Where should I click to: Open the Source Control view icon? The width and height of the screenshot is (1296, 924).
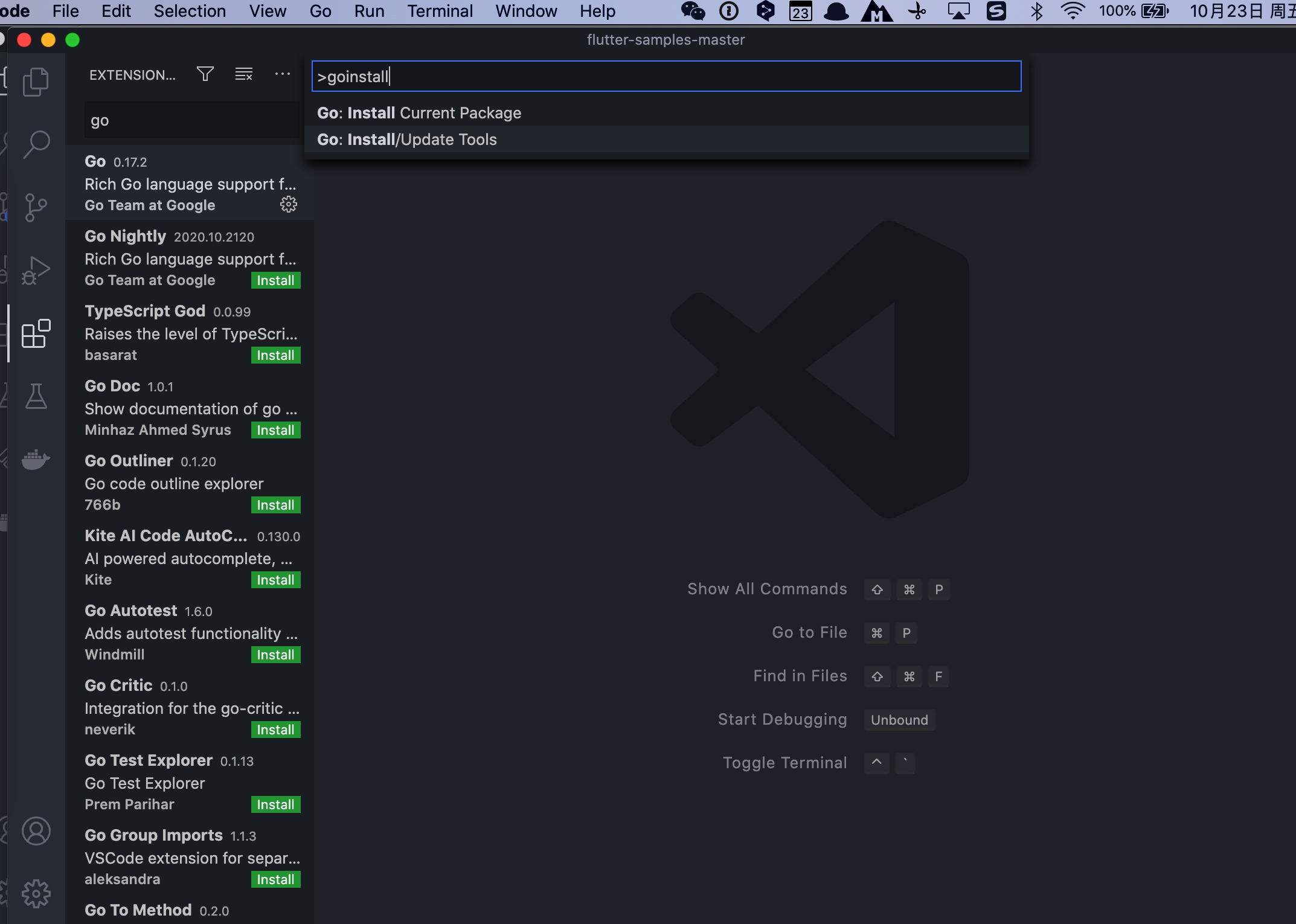36,208
